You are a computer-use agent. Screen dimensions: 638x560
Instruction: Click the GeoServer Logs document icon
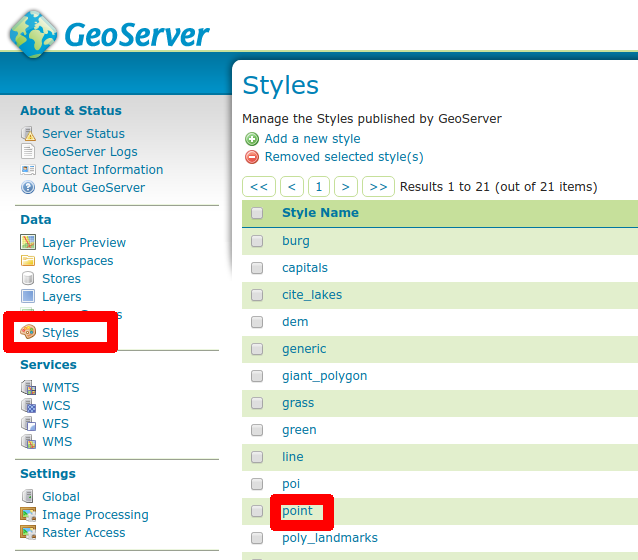(28, 151)
